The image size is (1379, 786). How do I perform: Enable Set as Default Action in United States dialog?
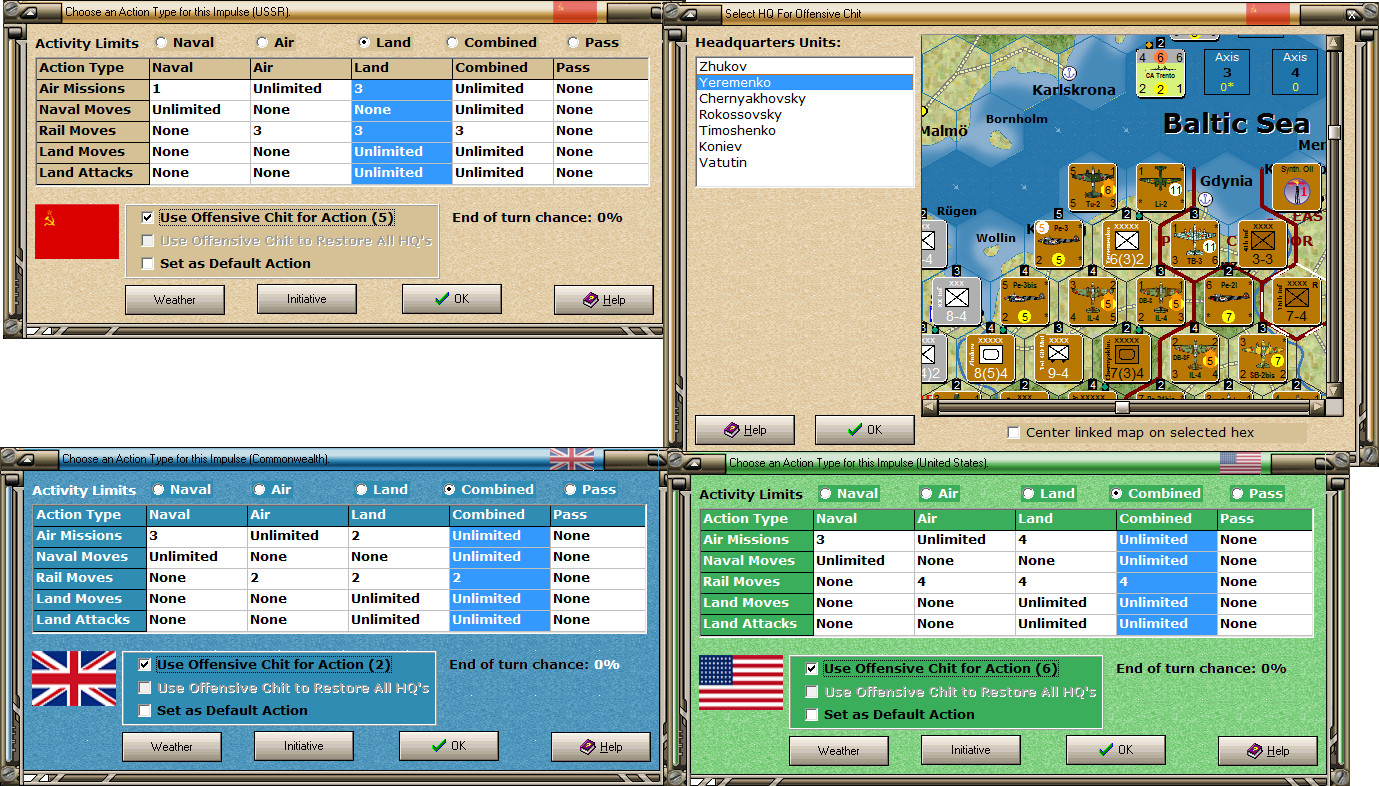point(812,715)
